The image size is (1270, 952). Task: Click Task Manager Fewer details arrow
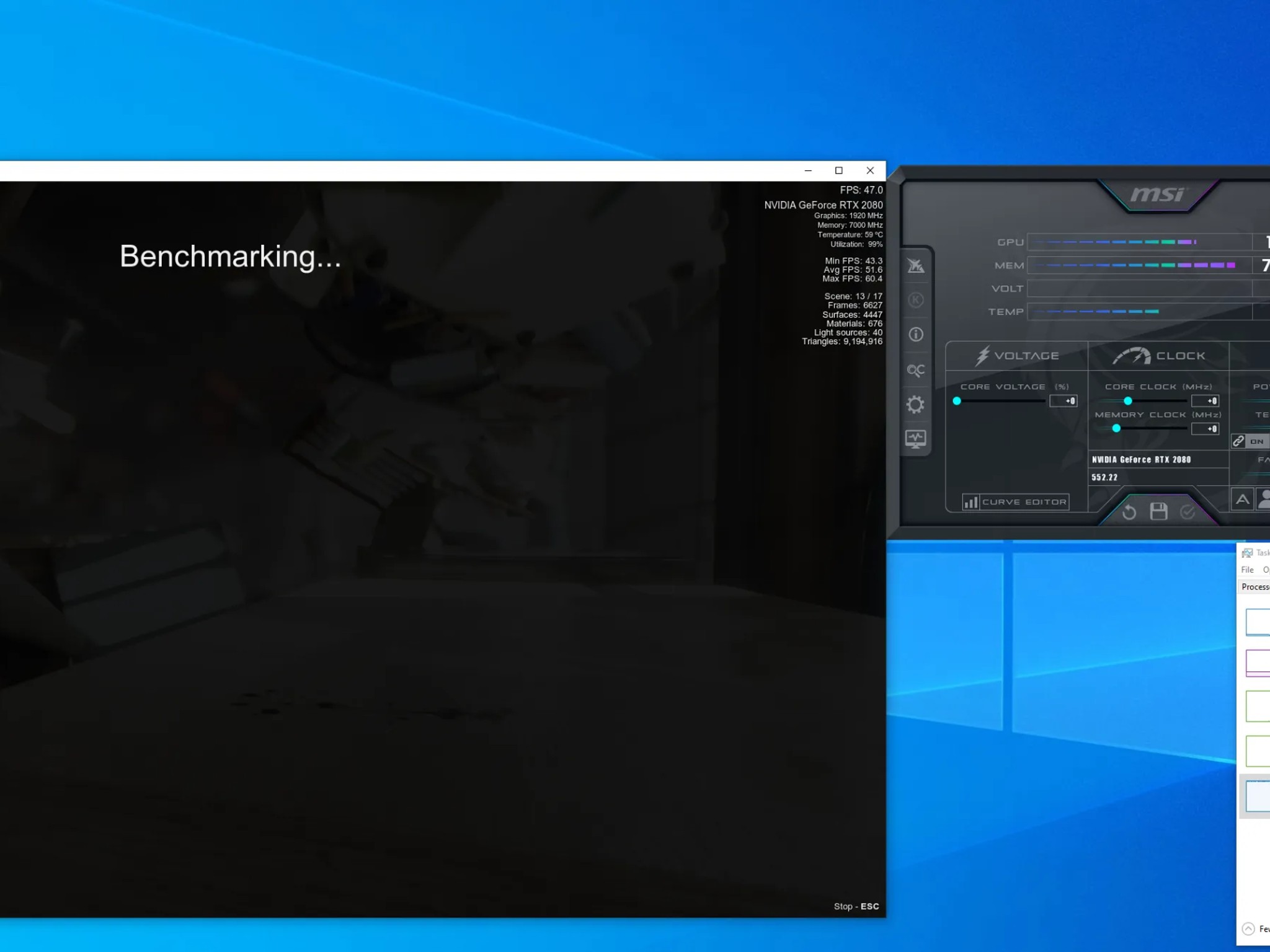tap(1248, 928)
